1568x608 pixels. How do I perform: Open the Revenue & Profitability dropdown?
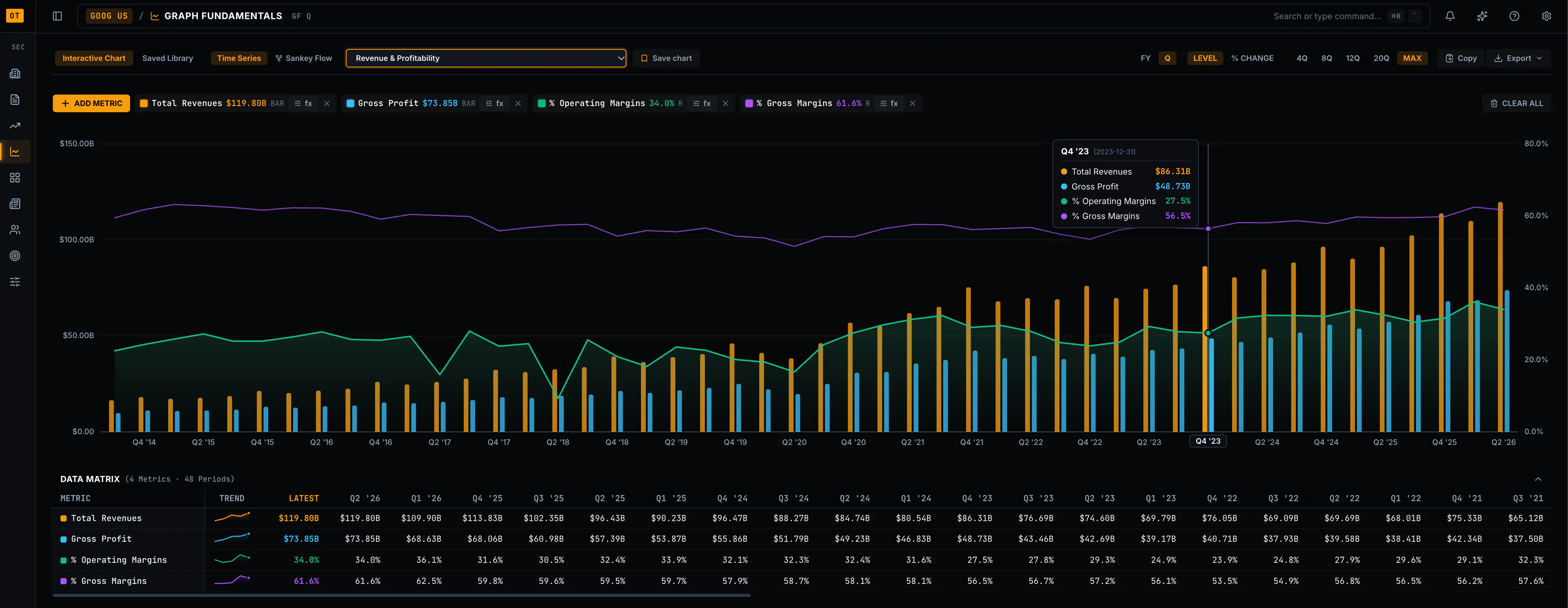486,59
